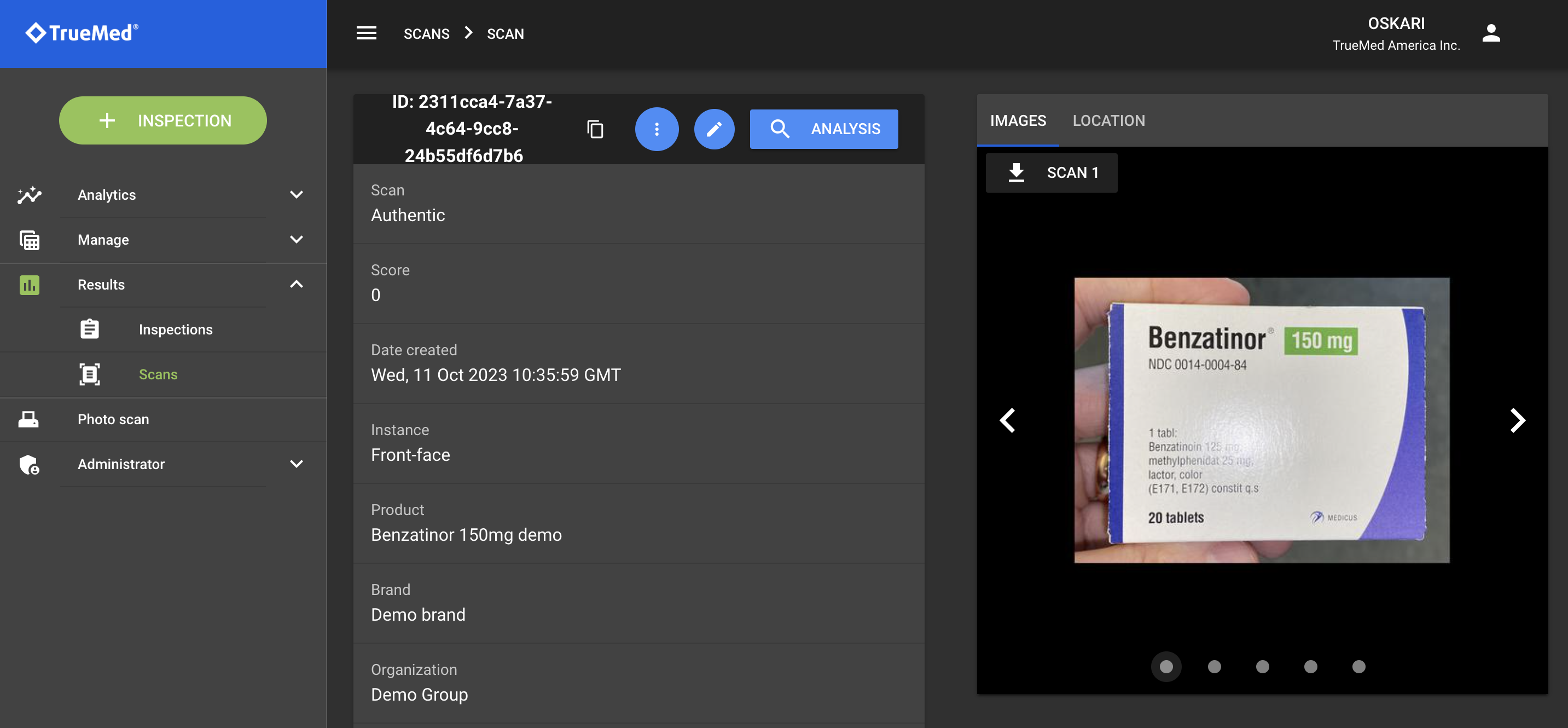
Task: Copy the scan ID to clipboard
Action: coord(595,129)
